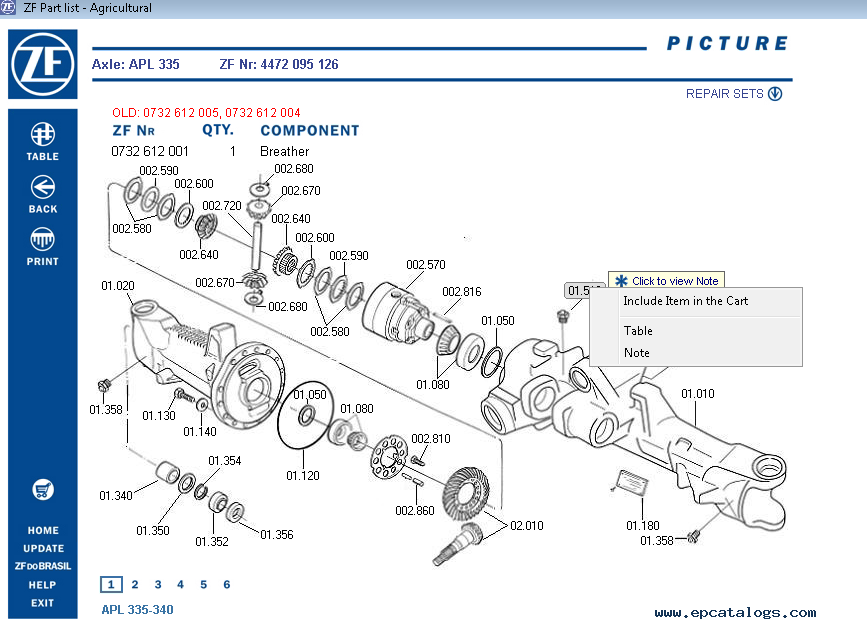
Task: Click the ZF icon in the title bar
Action: [10, 7]
